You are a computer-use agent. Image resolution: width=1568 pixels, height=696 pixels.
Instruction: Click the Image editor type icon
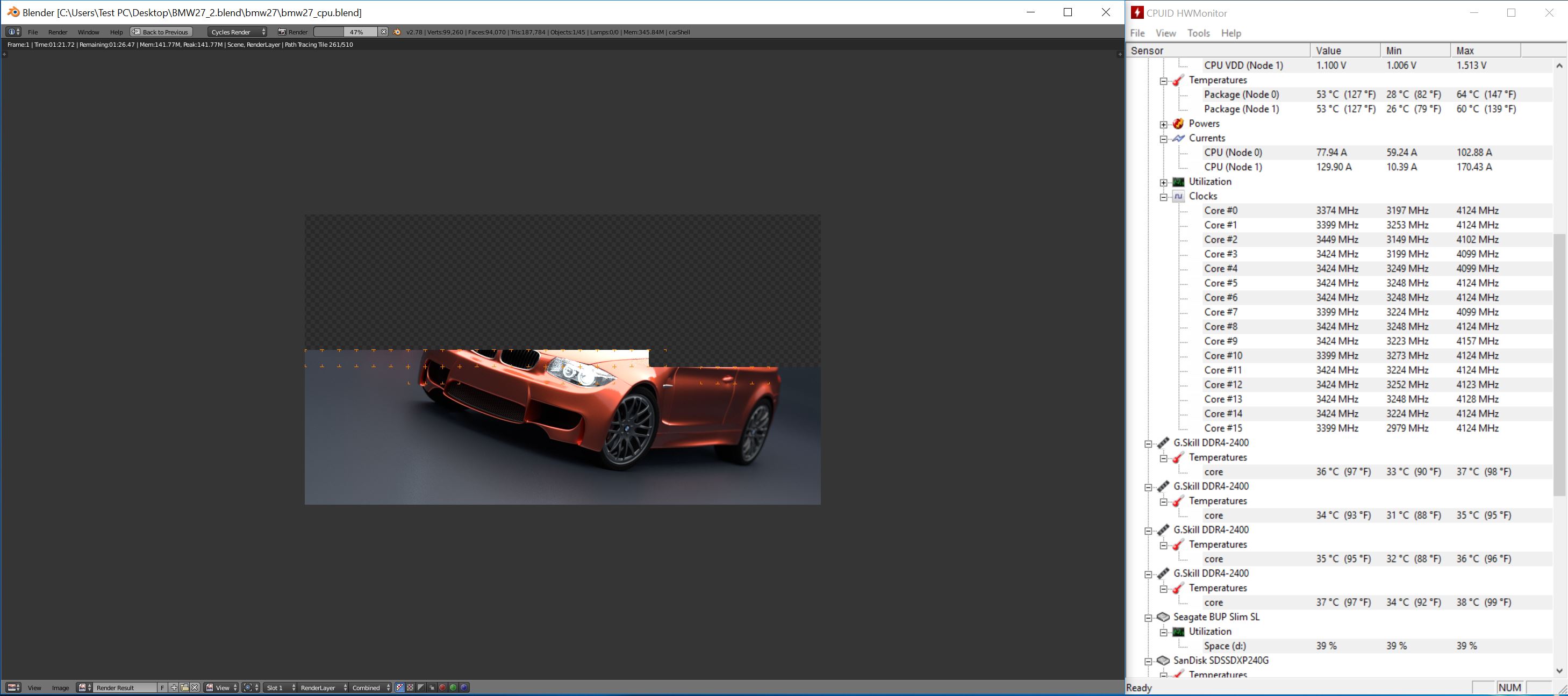coord(13,687)
